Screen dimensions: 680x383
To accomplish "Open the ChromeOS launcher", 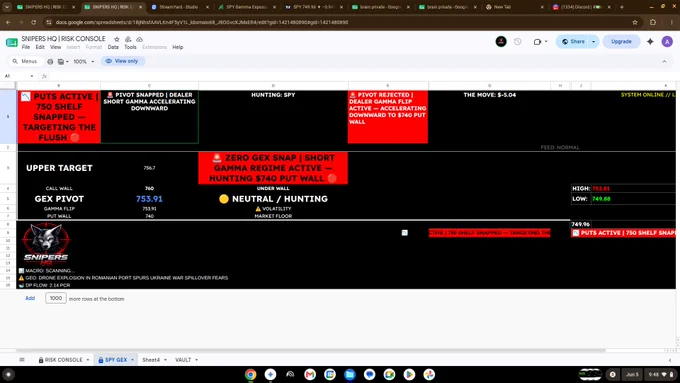I will [x=8, y=374].
